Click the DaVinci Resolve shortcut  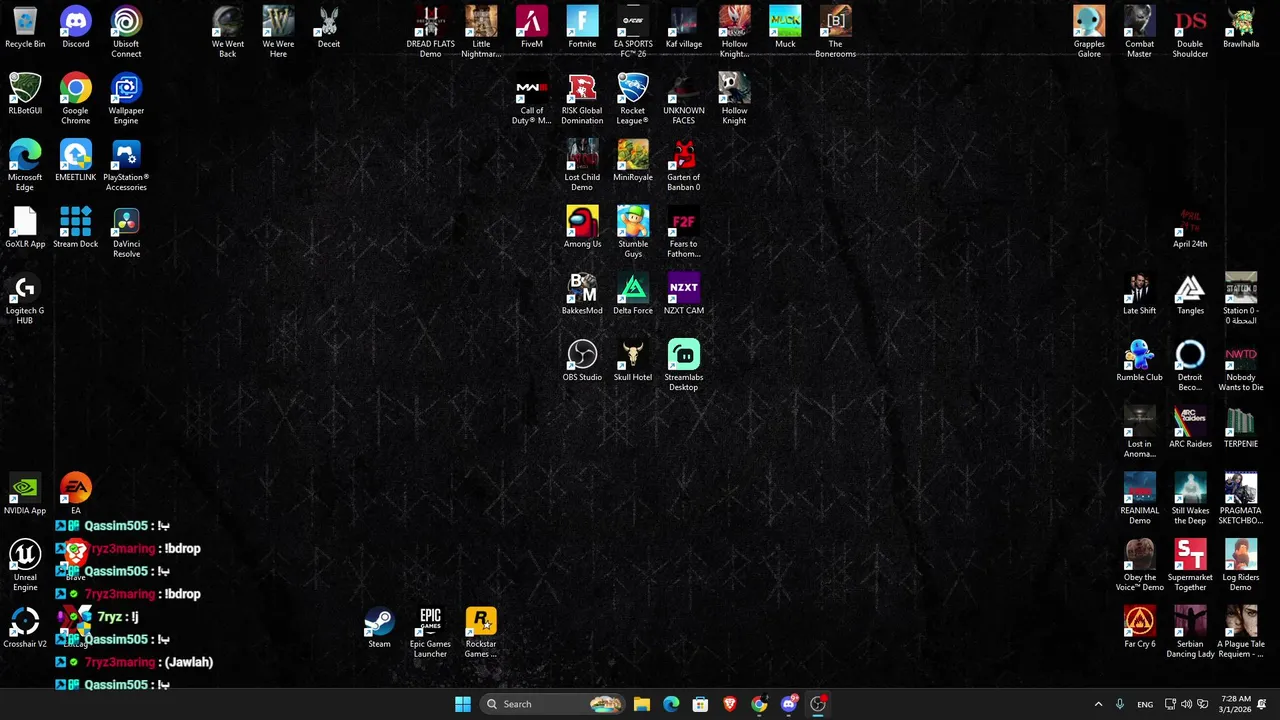pos(126,232)
